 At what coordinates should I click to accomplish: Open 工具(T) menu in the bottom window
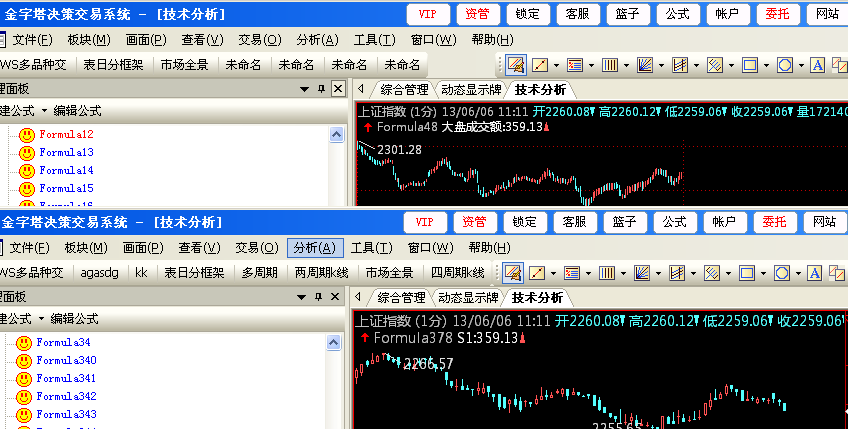click(x=372, y=248)
